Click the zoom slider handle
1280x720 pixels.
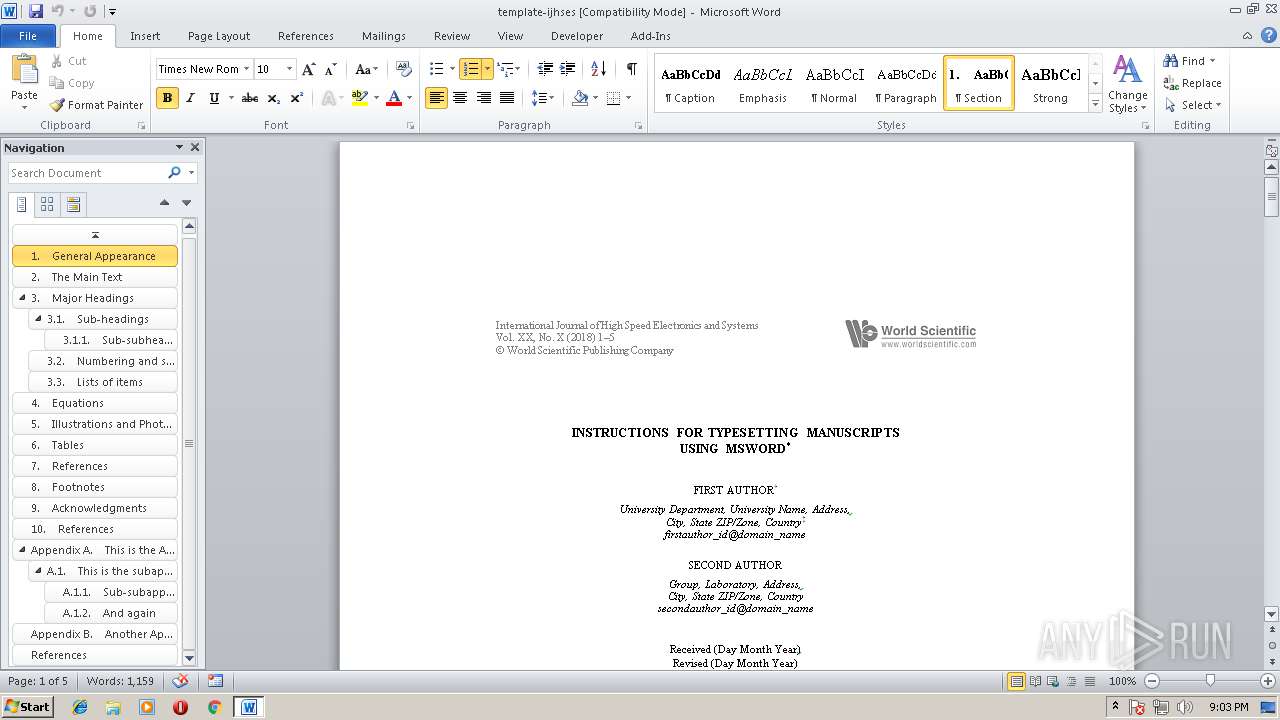[1210, 681]
